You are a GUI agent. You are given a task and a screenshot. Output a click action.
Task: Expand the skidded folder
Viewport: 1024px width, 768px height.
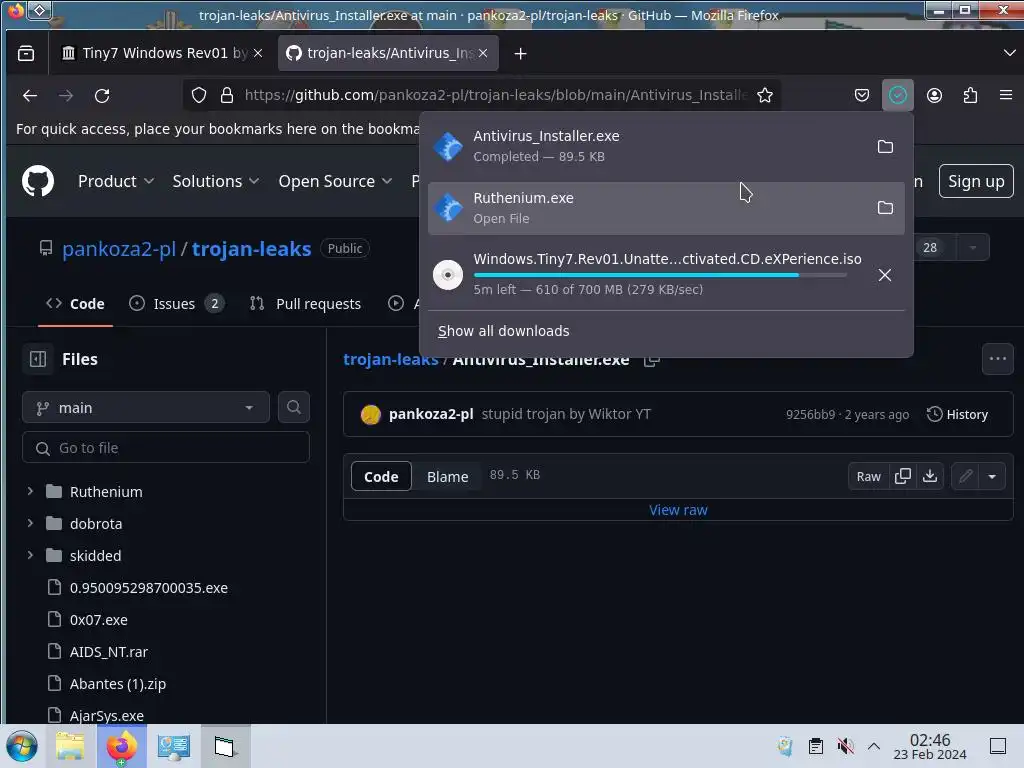click(30, 555)
